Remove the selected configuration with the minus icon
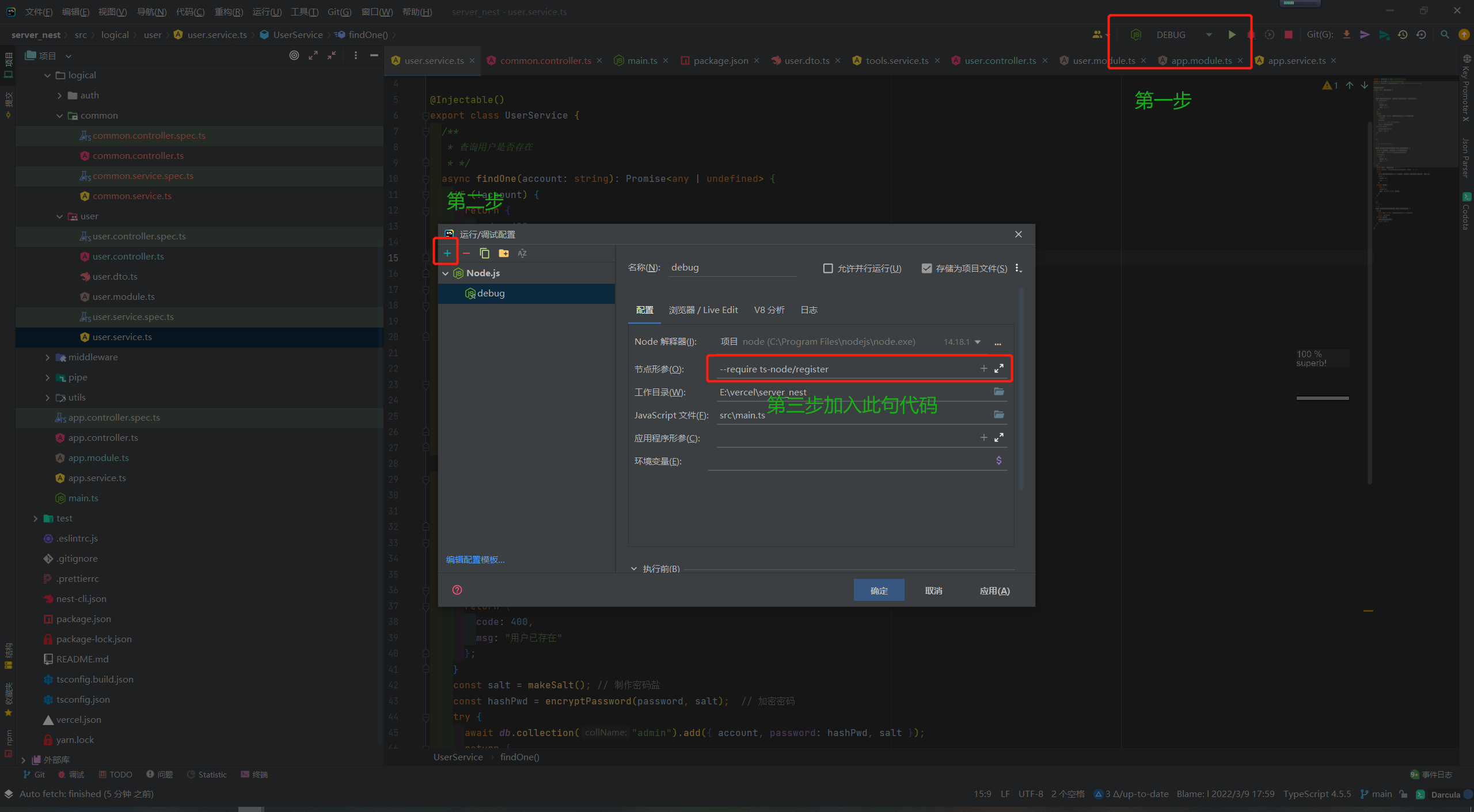 (466, 253)
